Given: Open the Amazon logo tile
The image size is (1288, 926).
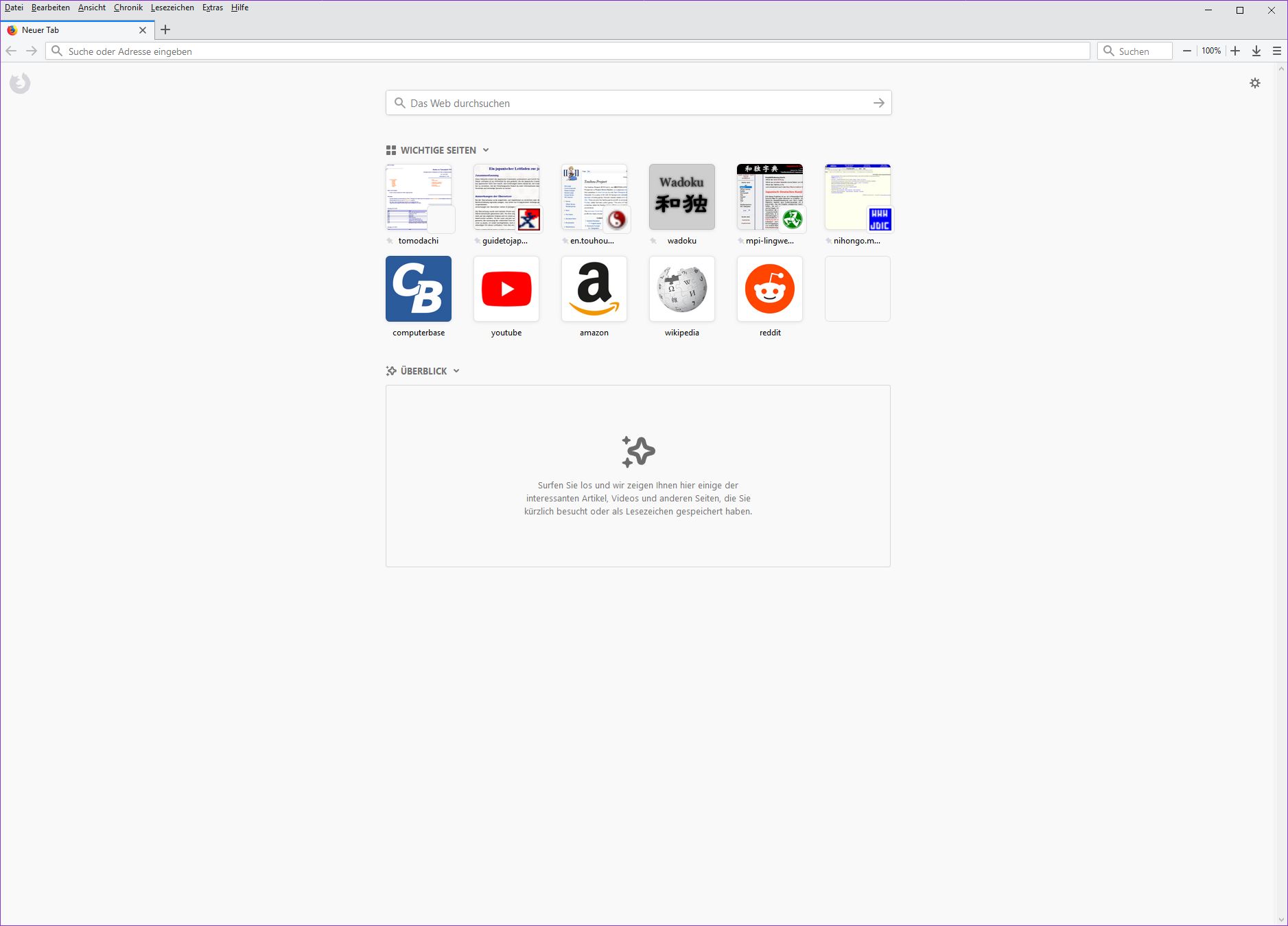Looking at the screenshot, I should 594,289.
